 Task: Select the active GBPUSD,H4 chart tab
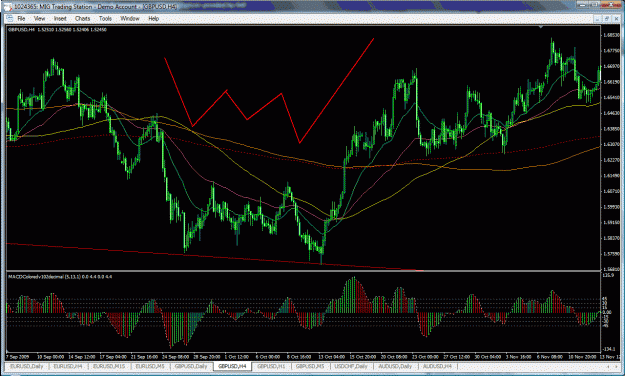point(232,366)
